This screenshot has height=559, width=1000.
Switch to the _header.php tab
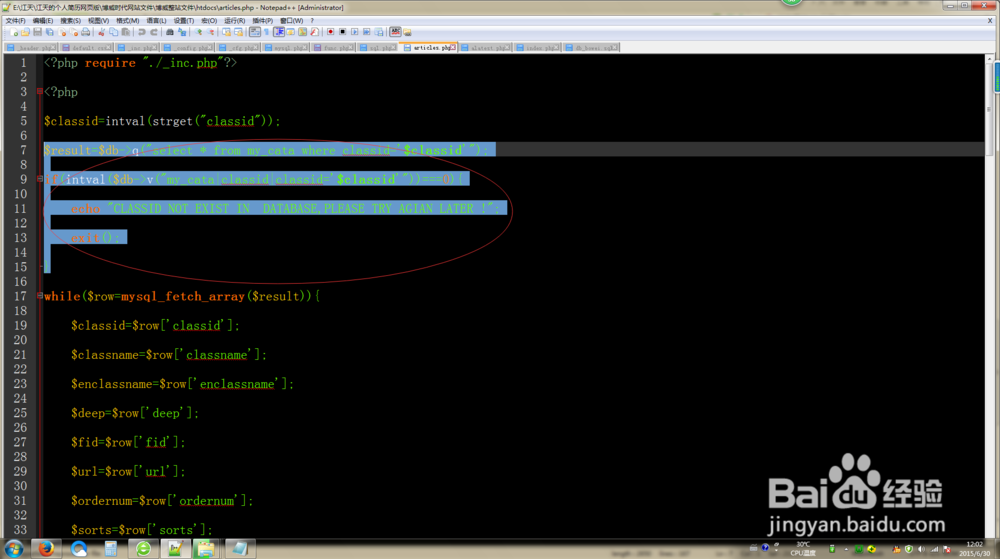point(31,48)
